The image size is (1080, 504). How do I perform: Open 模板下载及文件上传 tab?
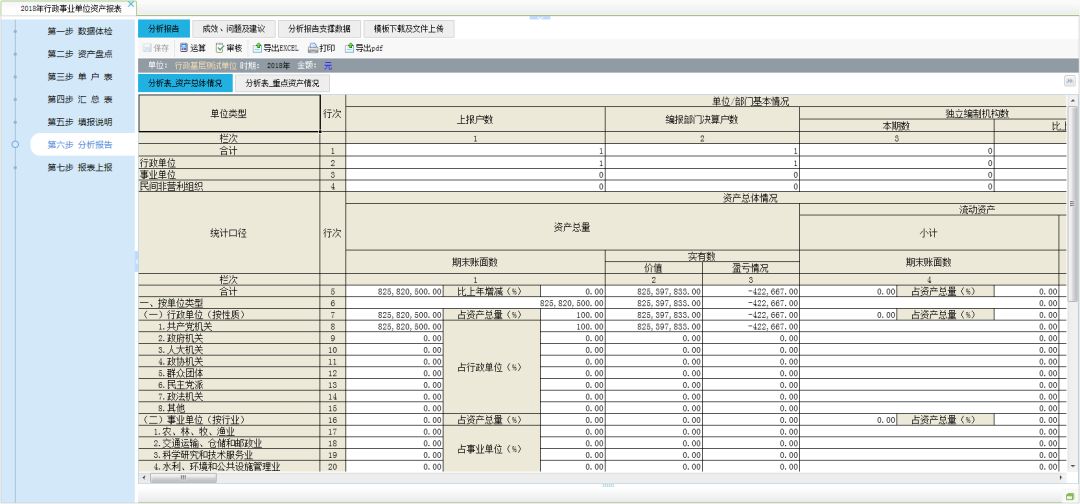coord(409,29)
